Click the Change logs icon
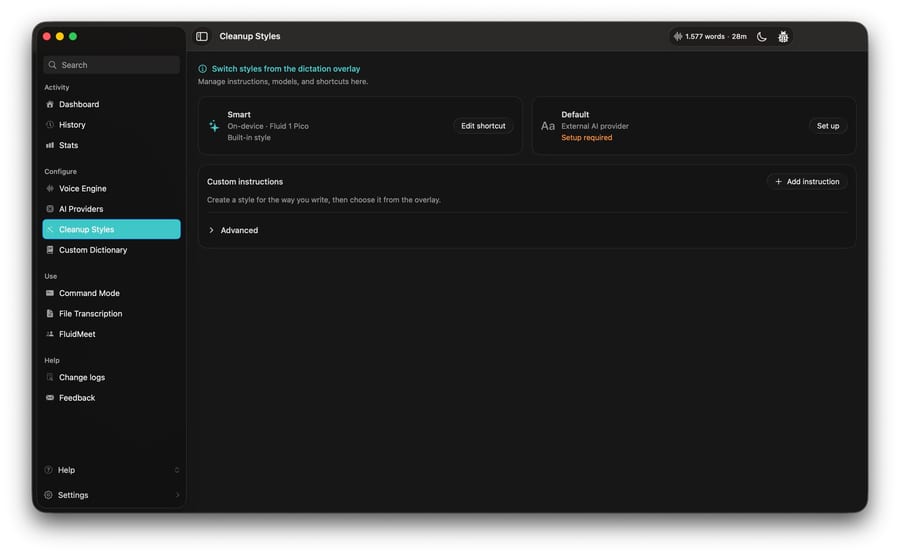The height and width of the screenshot is (555, 900). [x=50, y=377]
